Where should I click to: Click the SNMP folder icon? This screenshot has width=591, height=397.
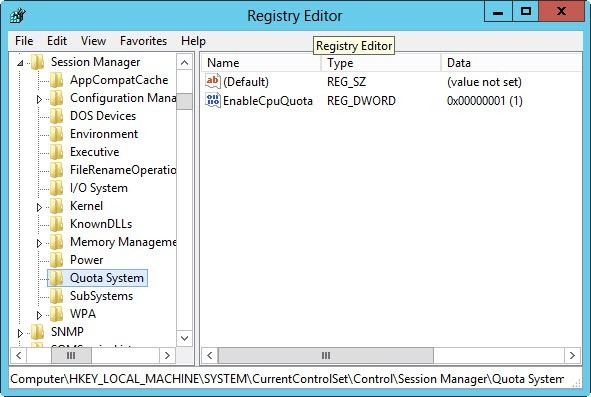pos(38,332)
